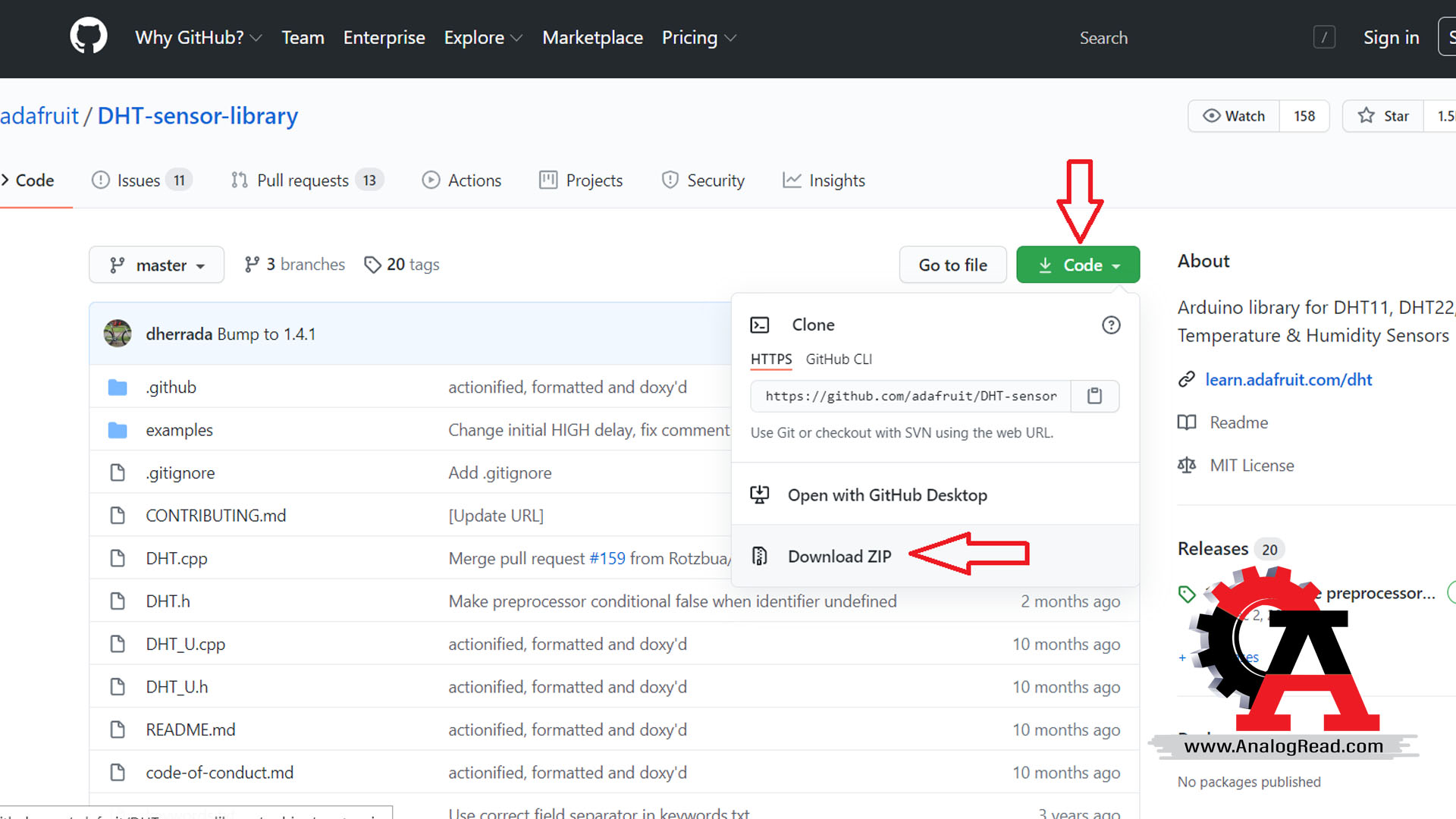
Task: Click the file icon beside .gitignore
Action: pos(118,472)
